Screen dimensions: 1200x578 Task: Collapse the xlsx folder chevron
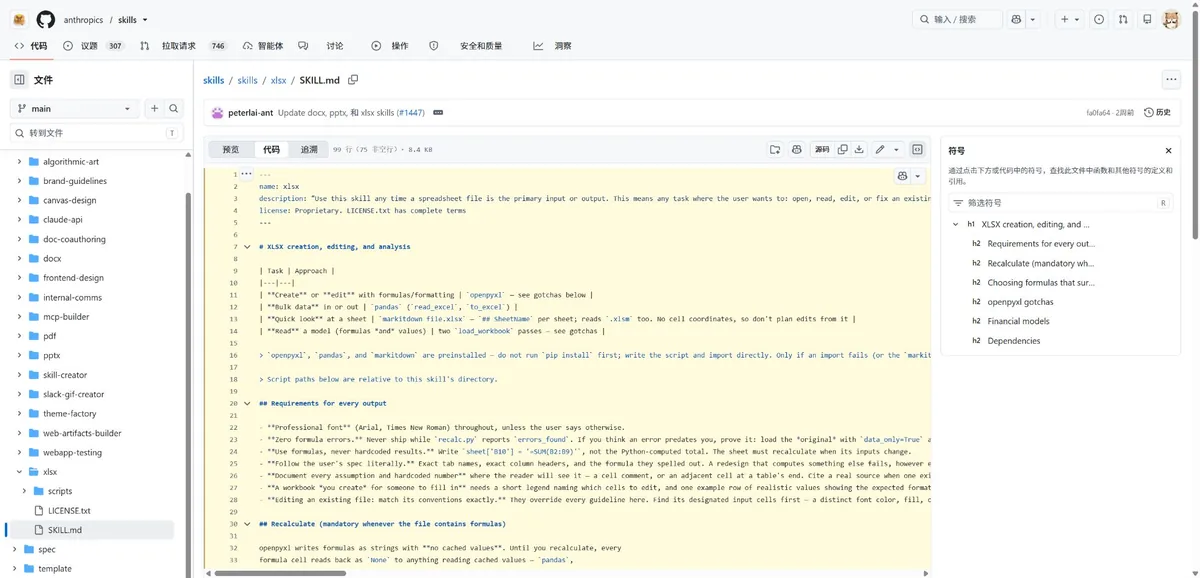click(19, 472)
